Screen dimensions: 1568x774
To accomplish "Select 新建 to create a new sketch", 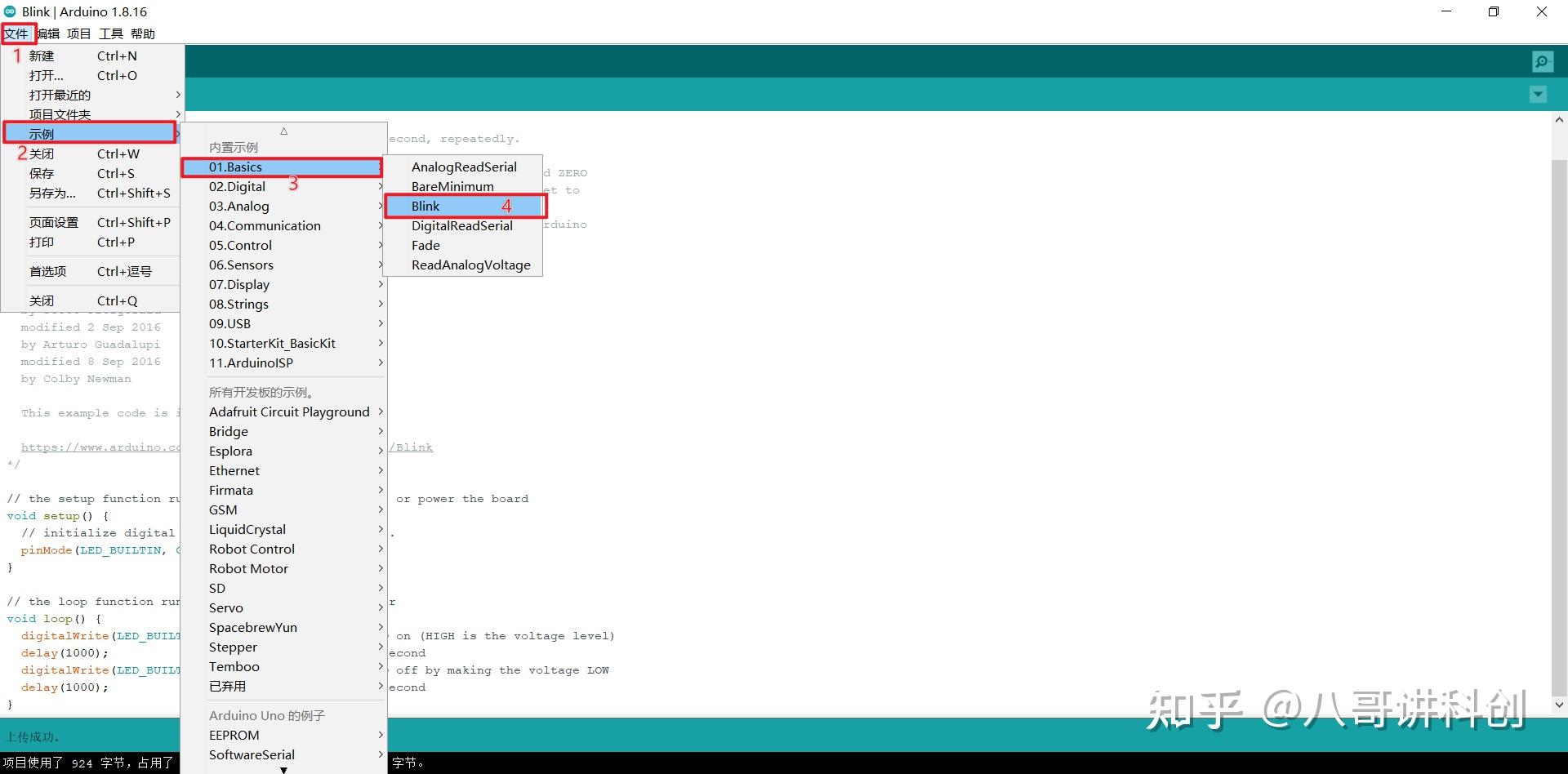I will (42, 56).
